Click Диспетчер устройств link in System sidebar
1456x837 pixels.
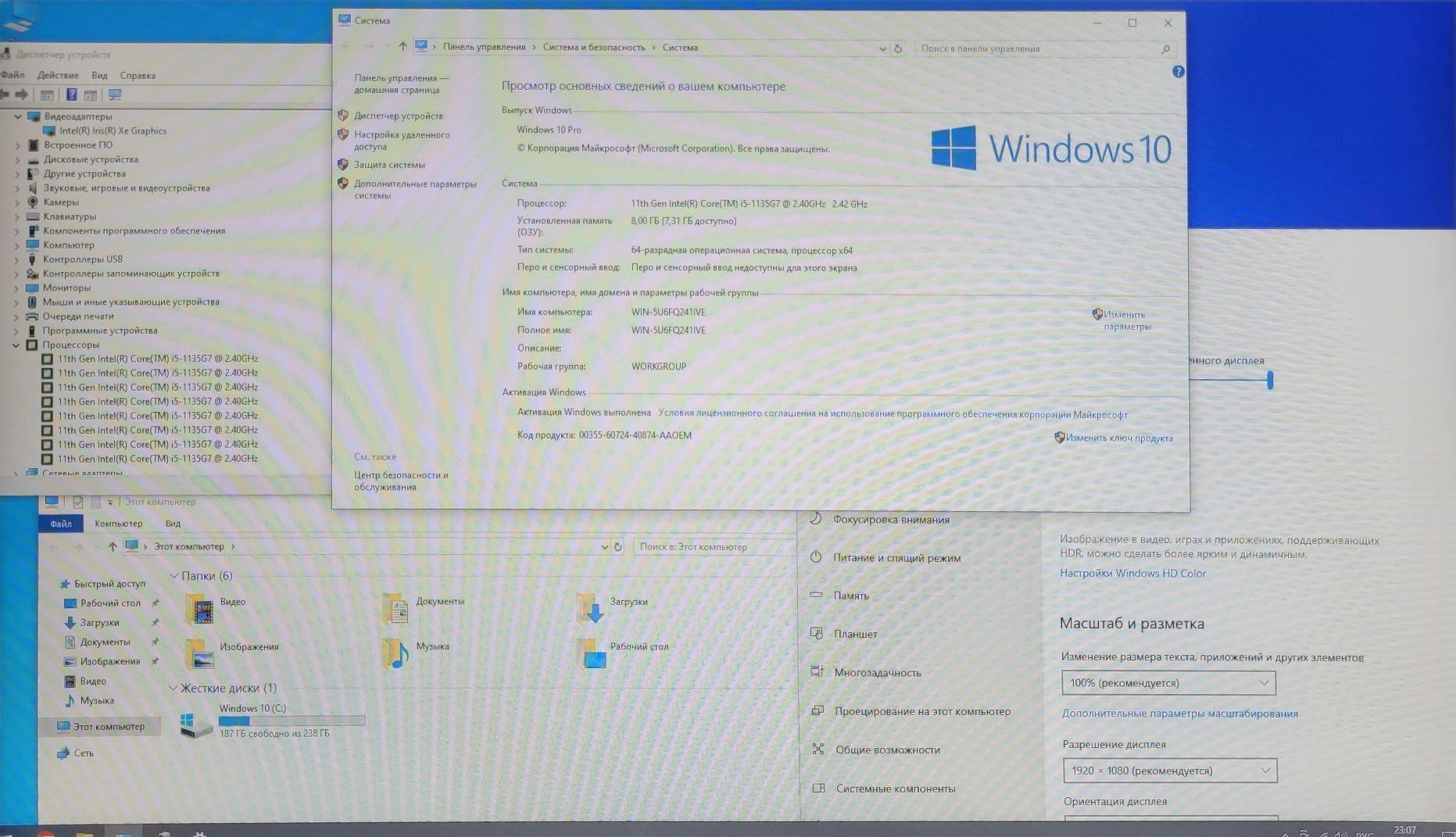coord(398,116)
